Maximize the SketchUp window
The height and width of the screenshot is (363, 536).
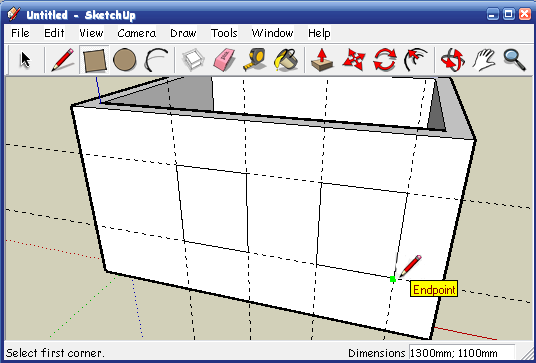[x=509, y=14]
